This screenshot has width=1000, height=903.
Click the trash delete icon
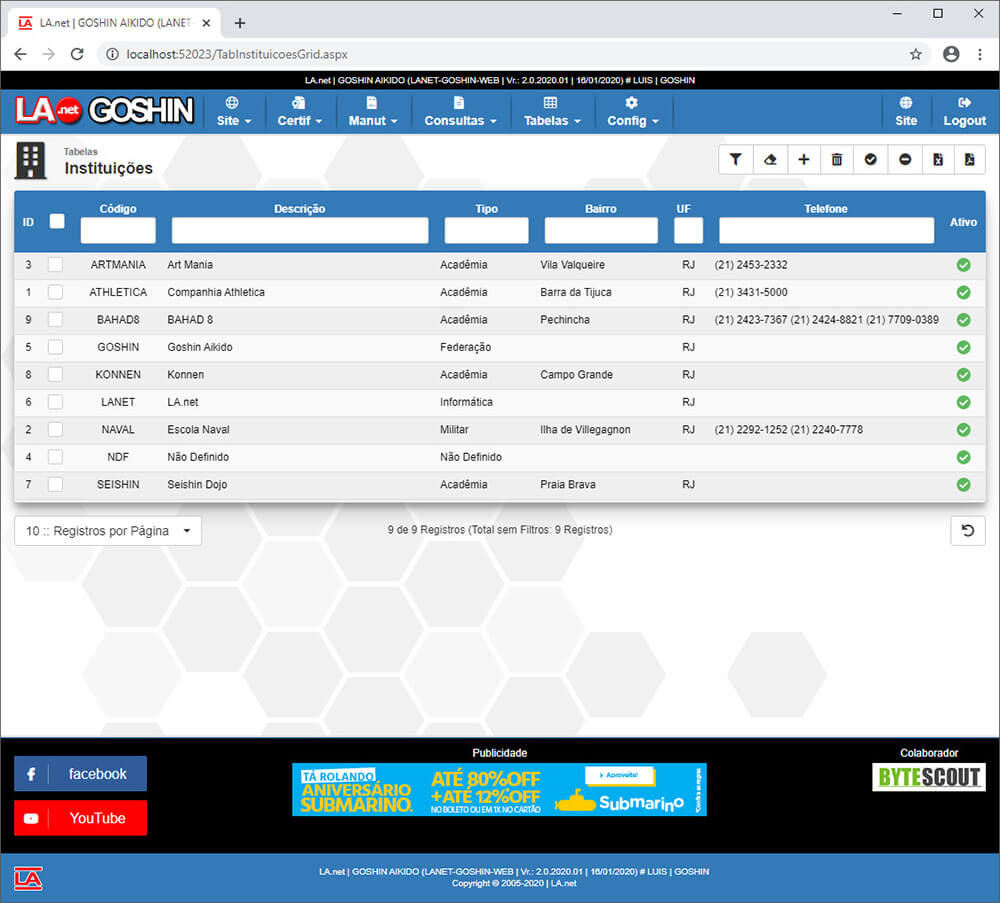point(837,160)
